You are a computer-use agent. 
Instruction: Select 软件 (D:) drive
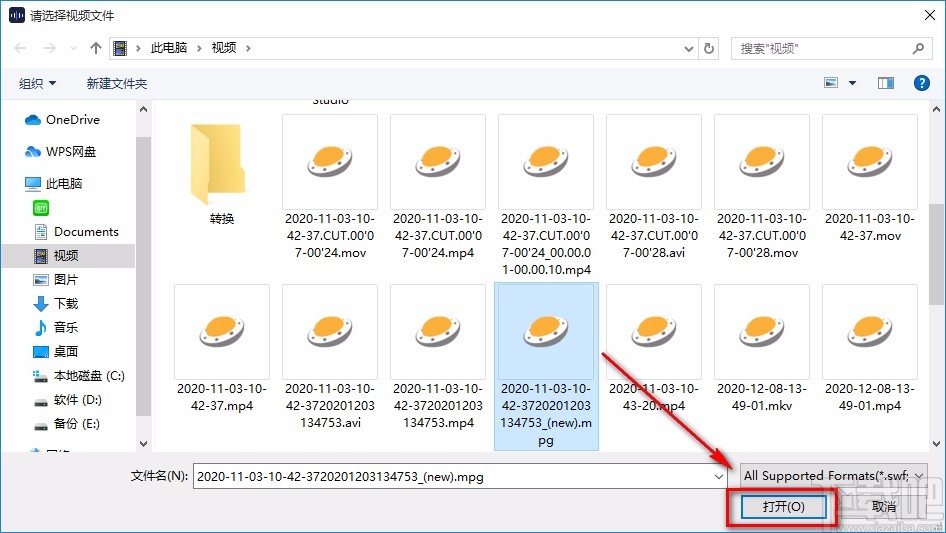click(x=68, y=400)
